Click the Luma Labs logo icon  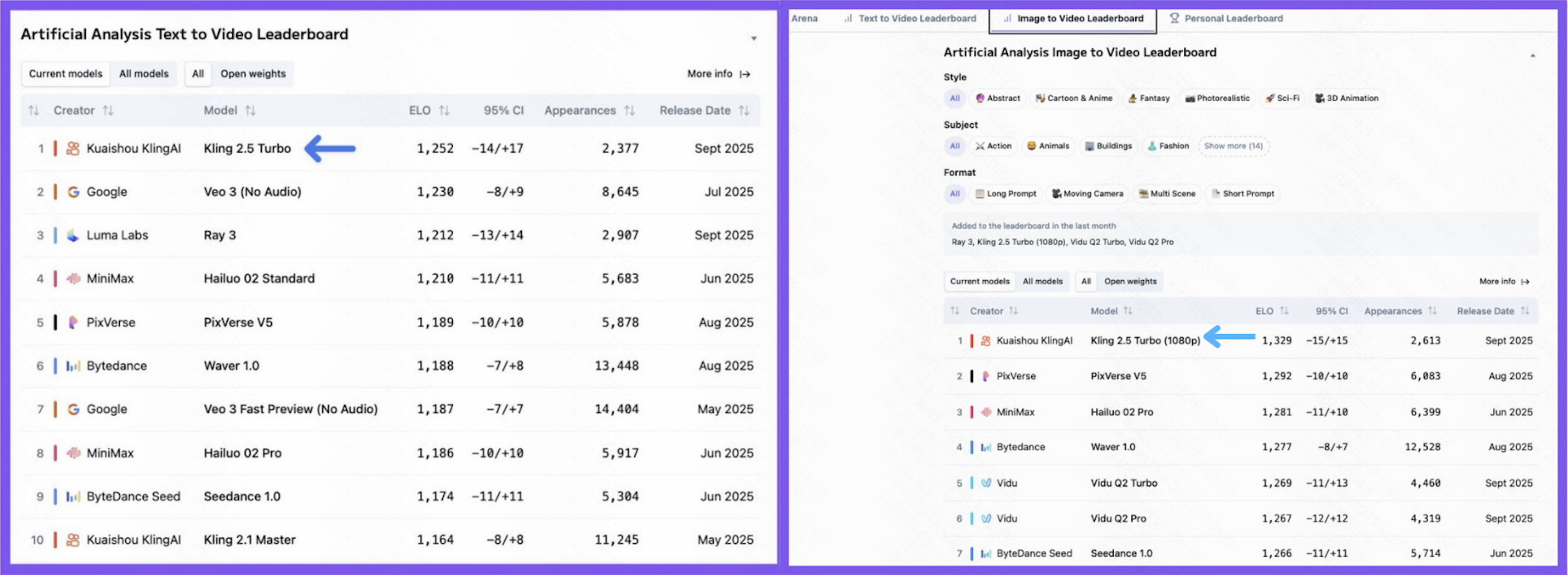pyautogui.click(x=73, y=235)
